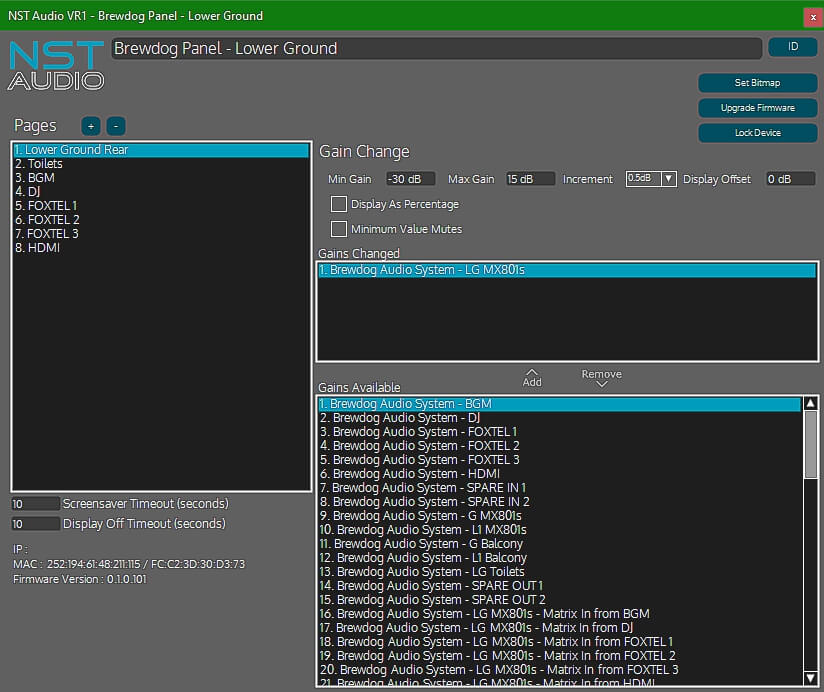Click the ID button
The image size is (824, 692).
(792, 47)
